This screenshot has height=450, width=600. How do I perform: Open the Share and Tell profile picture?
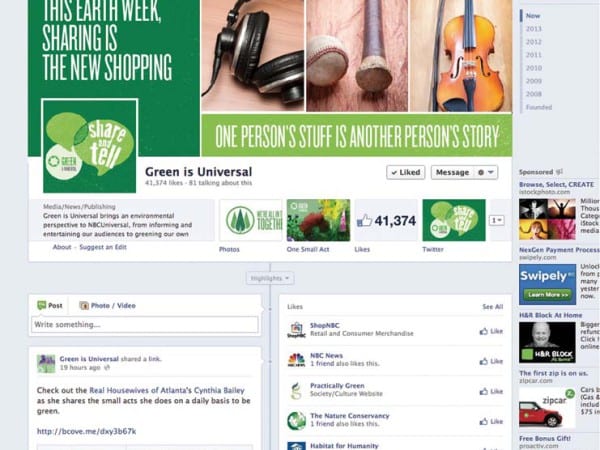point(90,146)
